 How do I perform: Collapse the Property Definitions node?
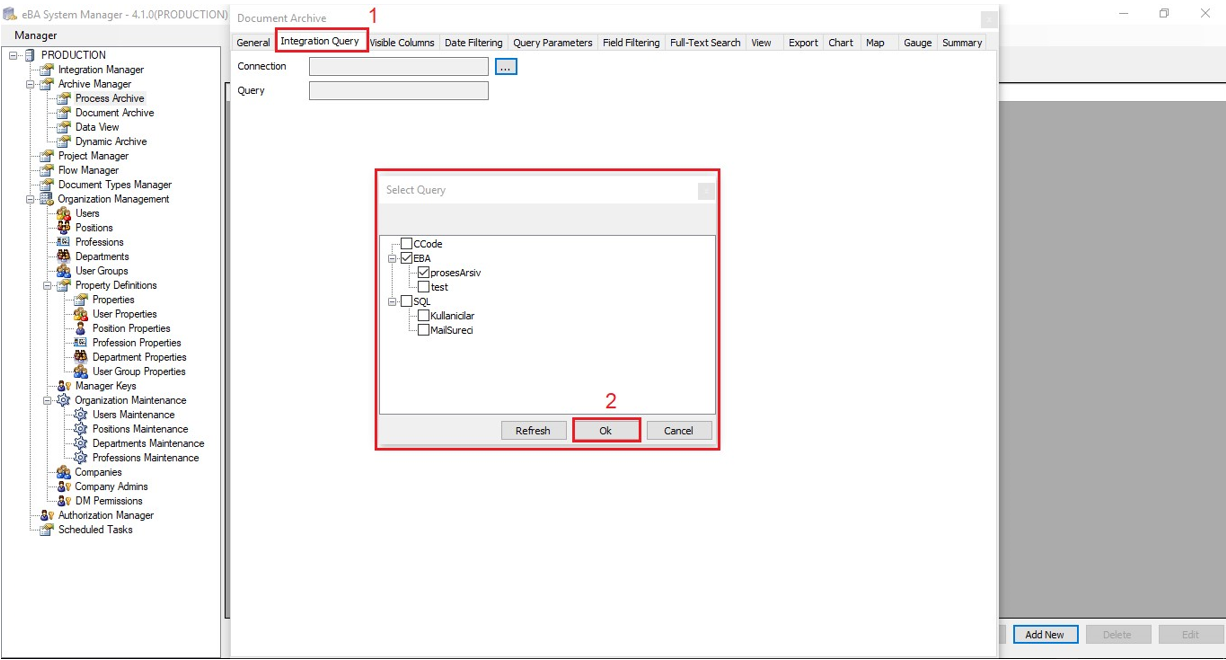[48, 285]
